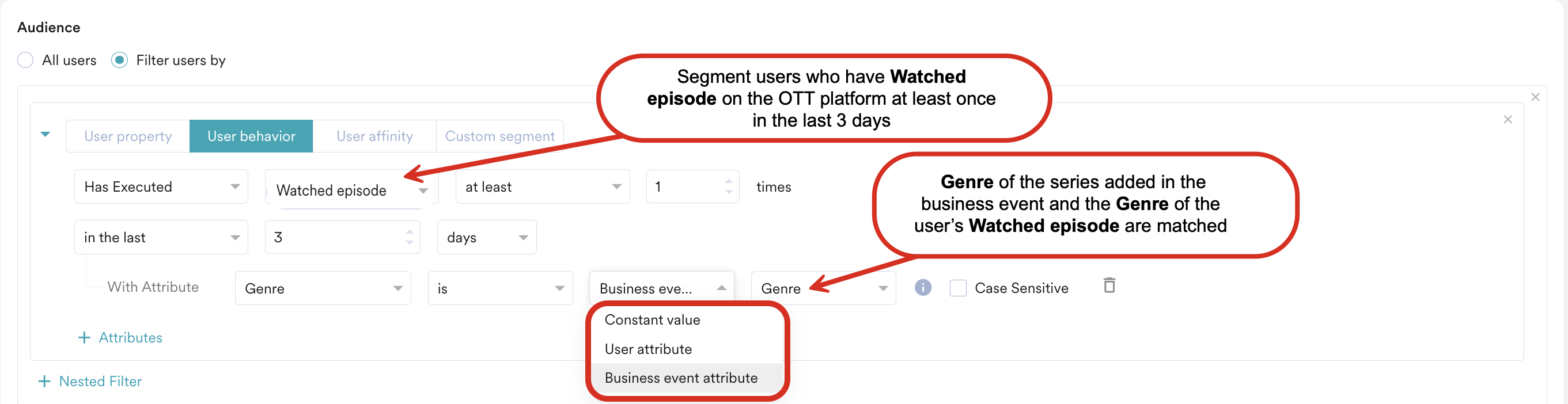Select the All users radio button
The image size is (1568, 404).
(25, 60)
